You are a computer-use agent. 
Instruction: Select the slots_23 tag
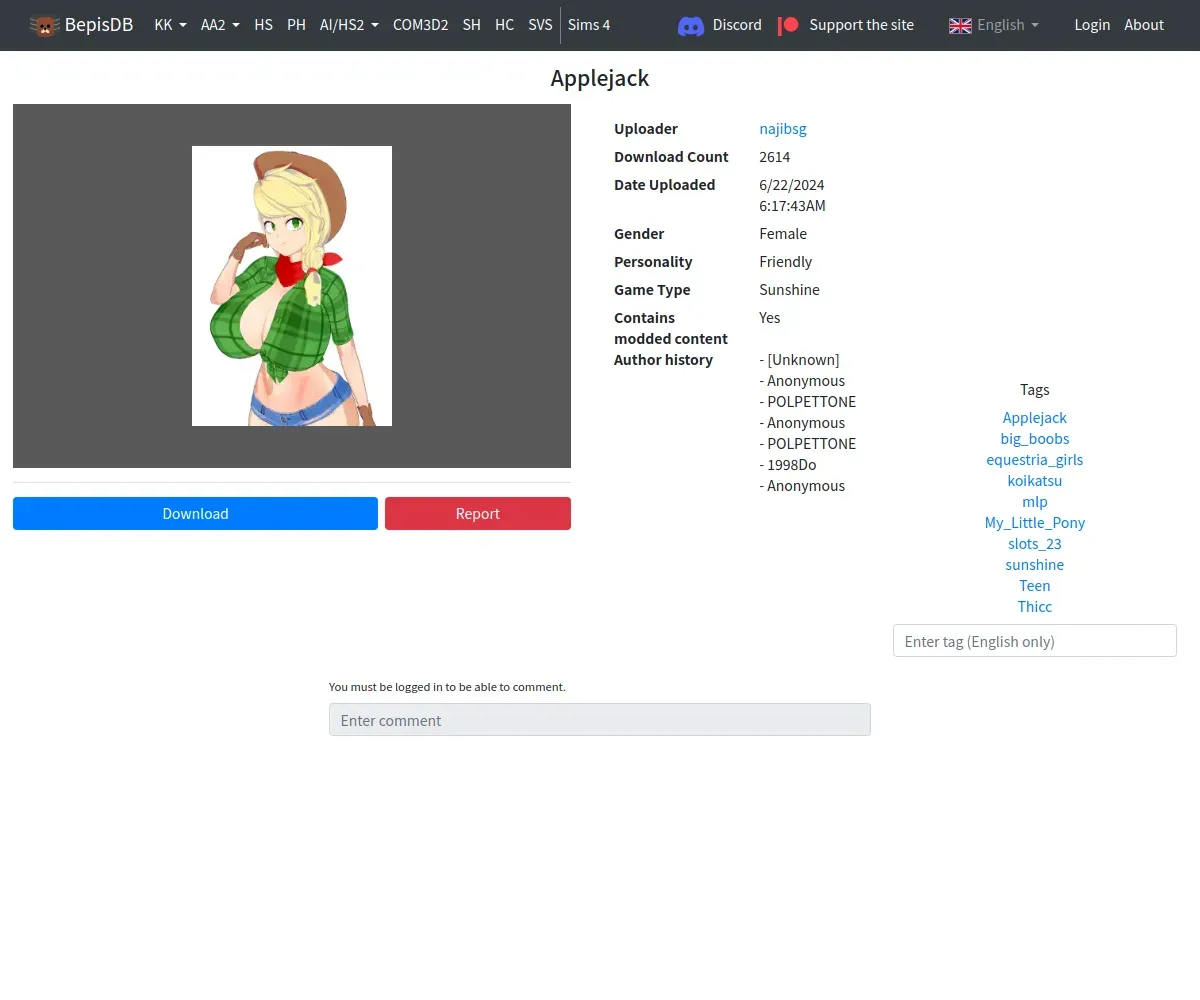[x=1035, y=544]
